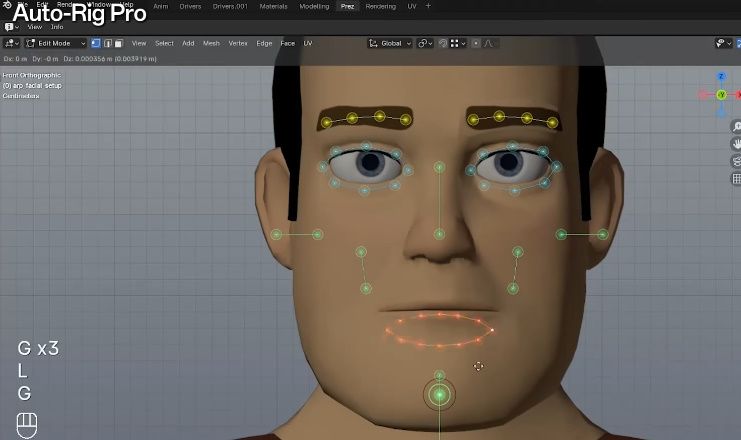Click the zoom magnifier viewport icon
Screen dimensions: 741x440
click(x=735, y=127)
